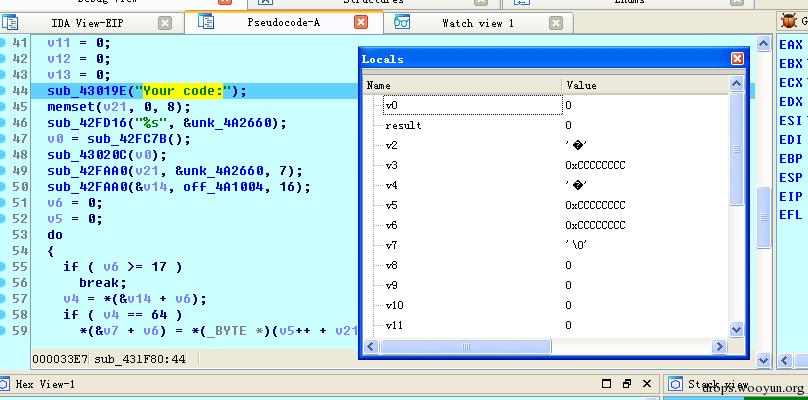Click the sub_42FD16 function name

coord(87,123)
